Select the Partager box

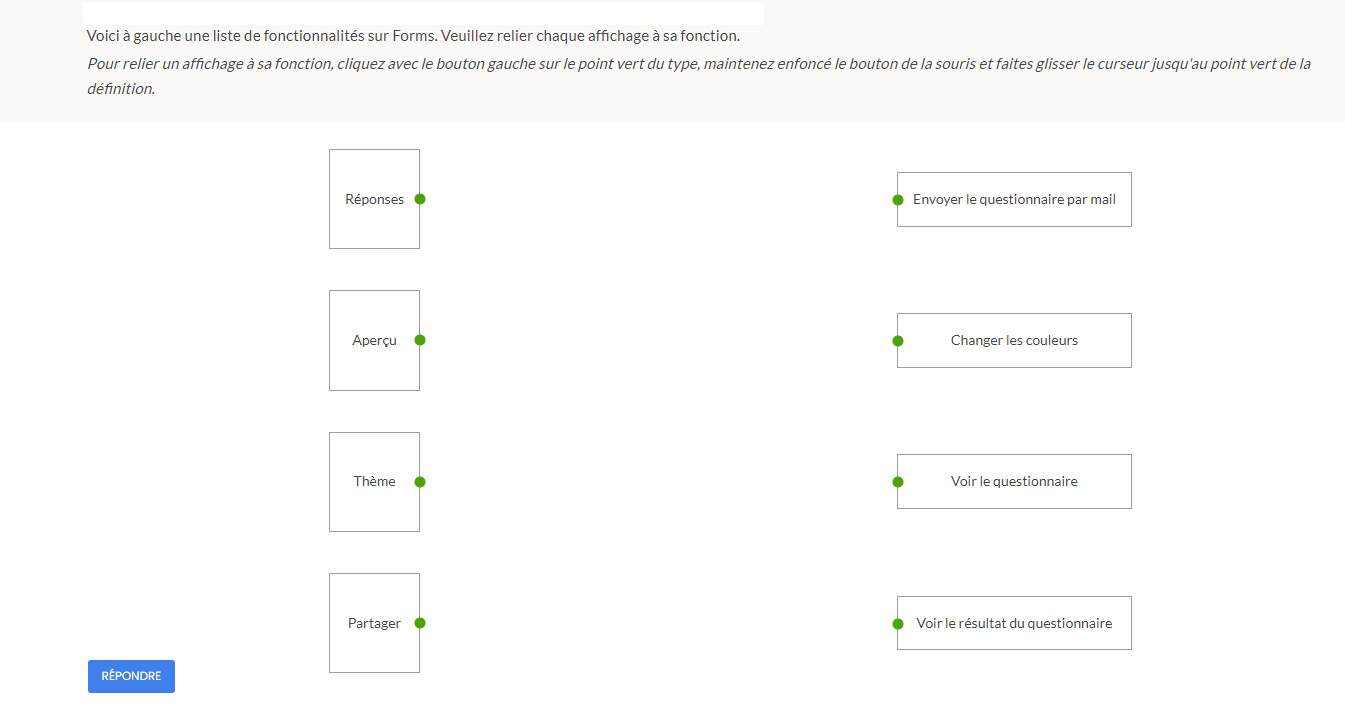point(374,623)
